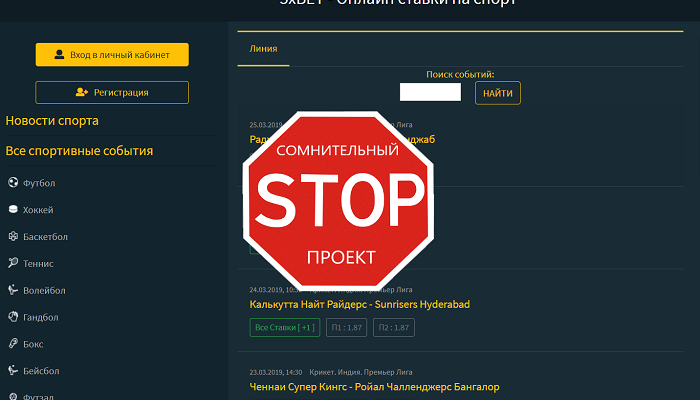Select the П2 : 1.87 odds button
The image size is (700, 400).
click(x=394, y=327)
